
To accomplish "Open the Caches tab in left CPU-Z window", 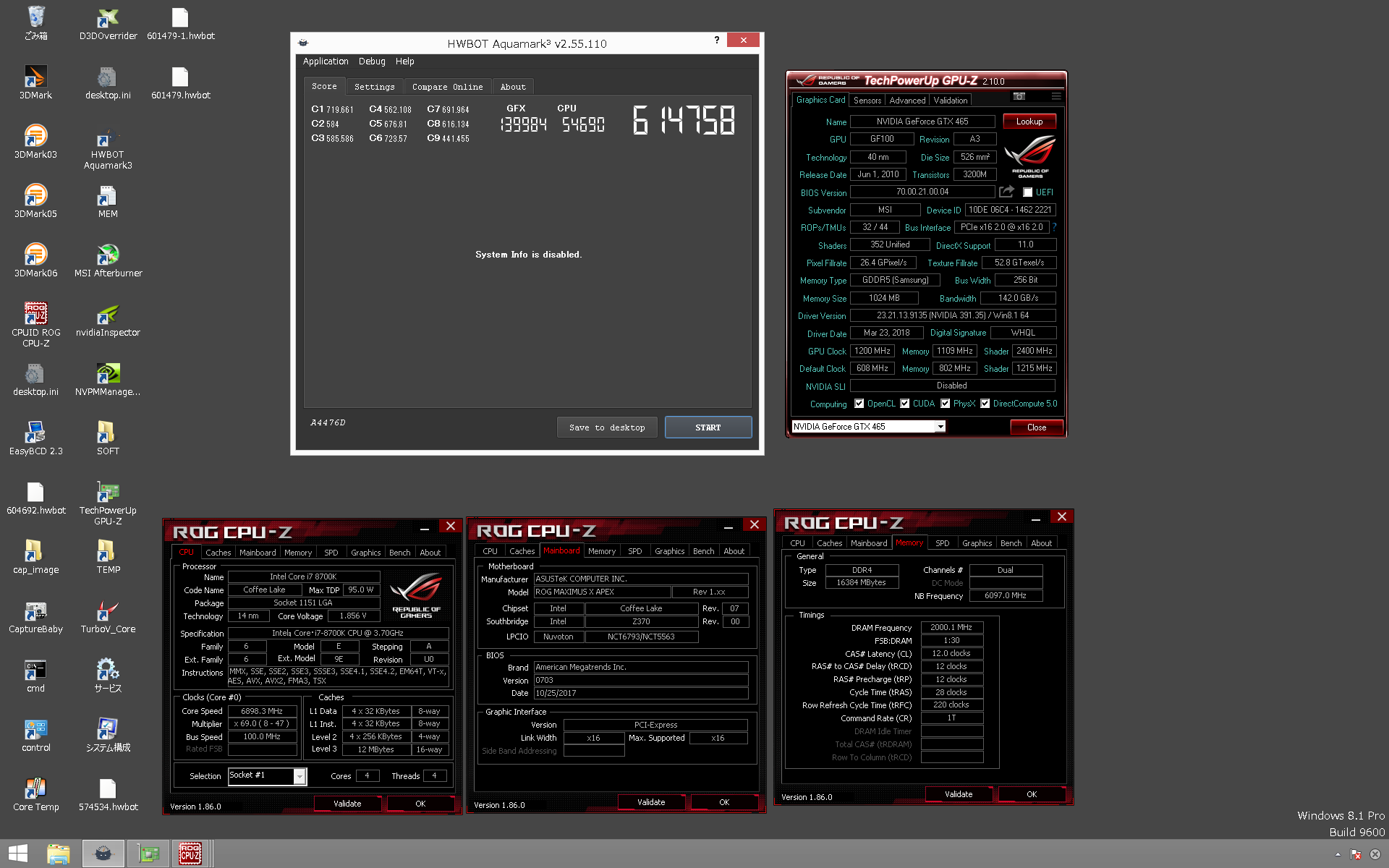I will (218, 553).
